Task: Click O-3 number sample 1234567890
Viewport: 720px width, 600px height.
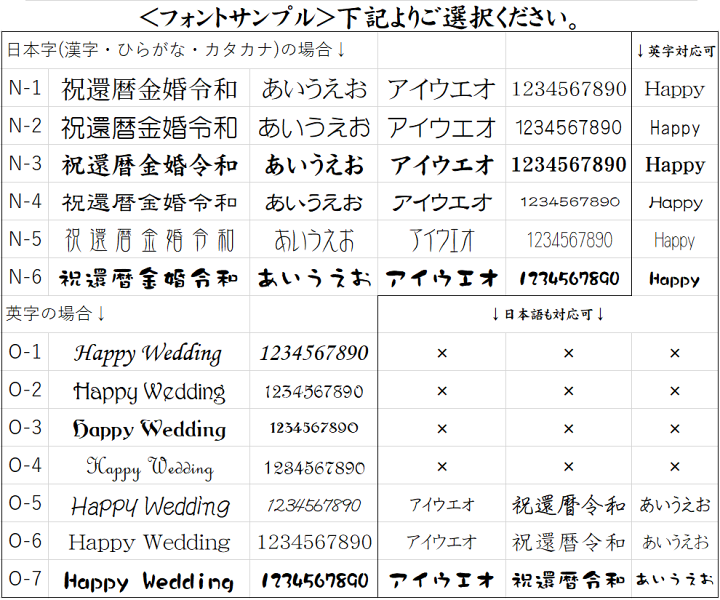Action: 314,428
